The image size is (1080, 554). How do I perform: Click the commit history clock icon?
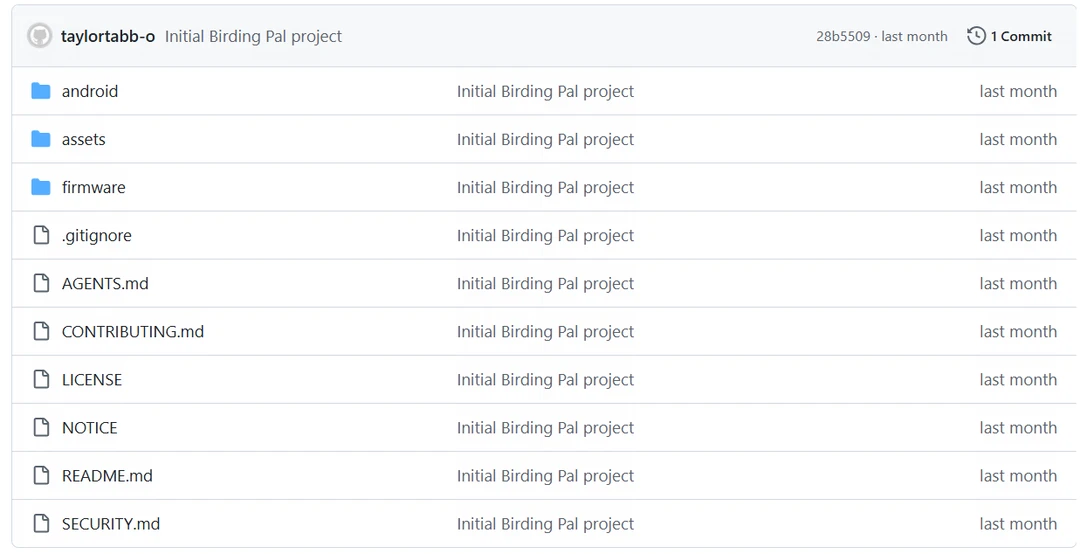coord(976,36)
